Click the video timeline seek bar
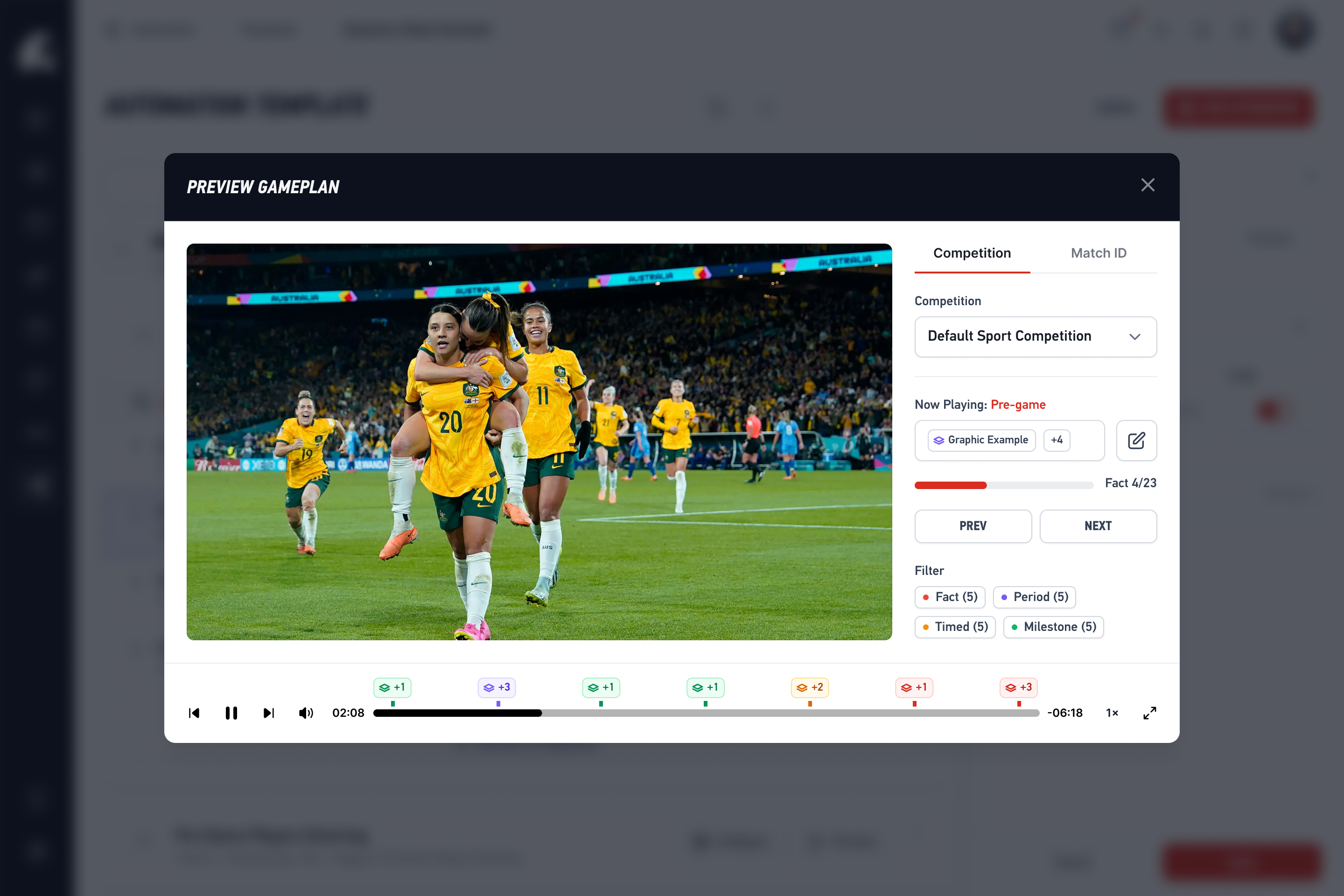Screen dimensions: 1344x896 [706, 713]
